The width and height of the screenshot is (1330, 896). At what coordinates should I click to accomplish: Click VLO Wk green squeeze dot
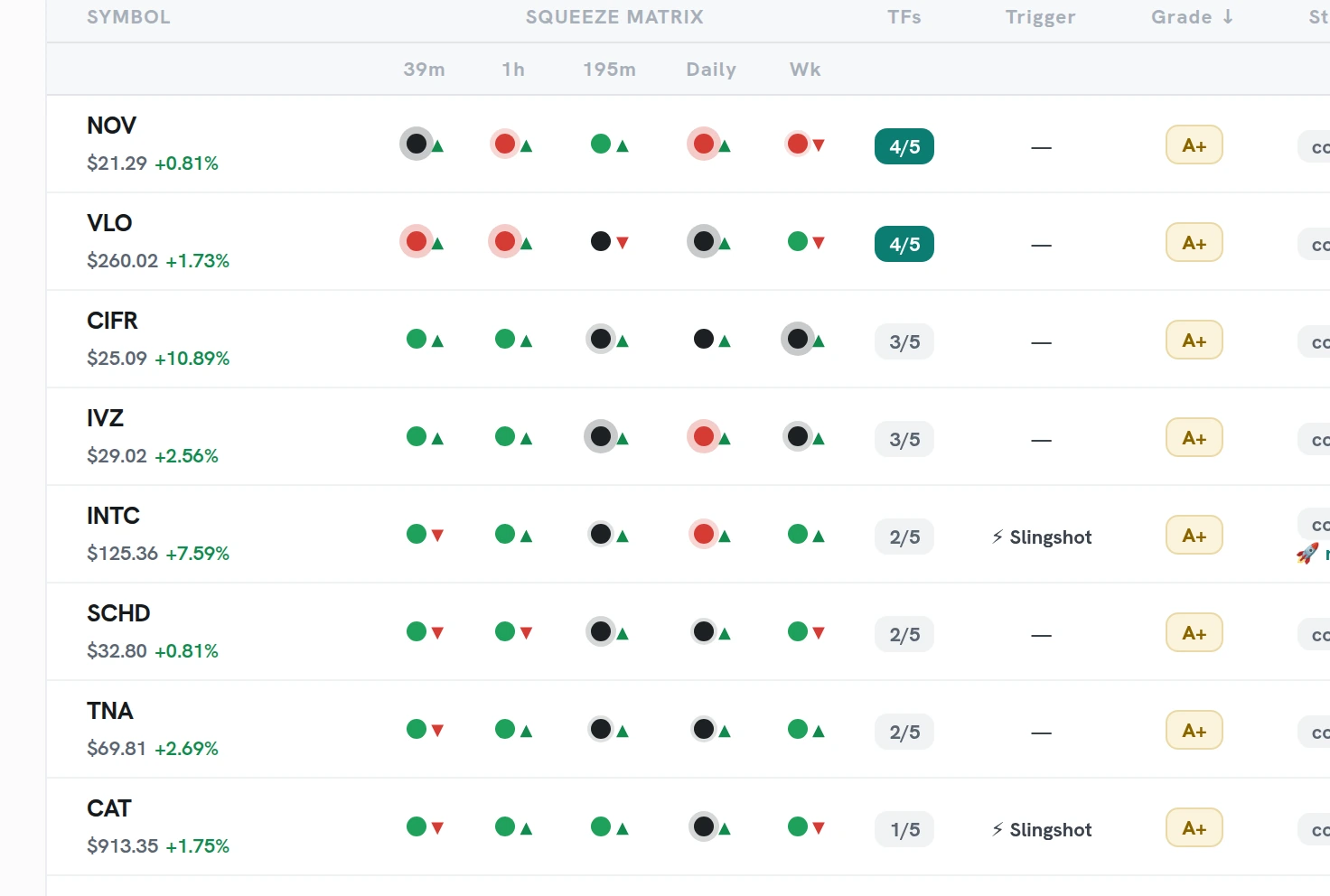coord(798,241)
